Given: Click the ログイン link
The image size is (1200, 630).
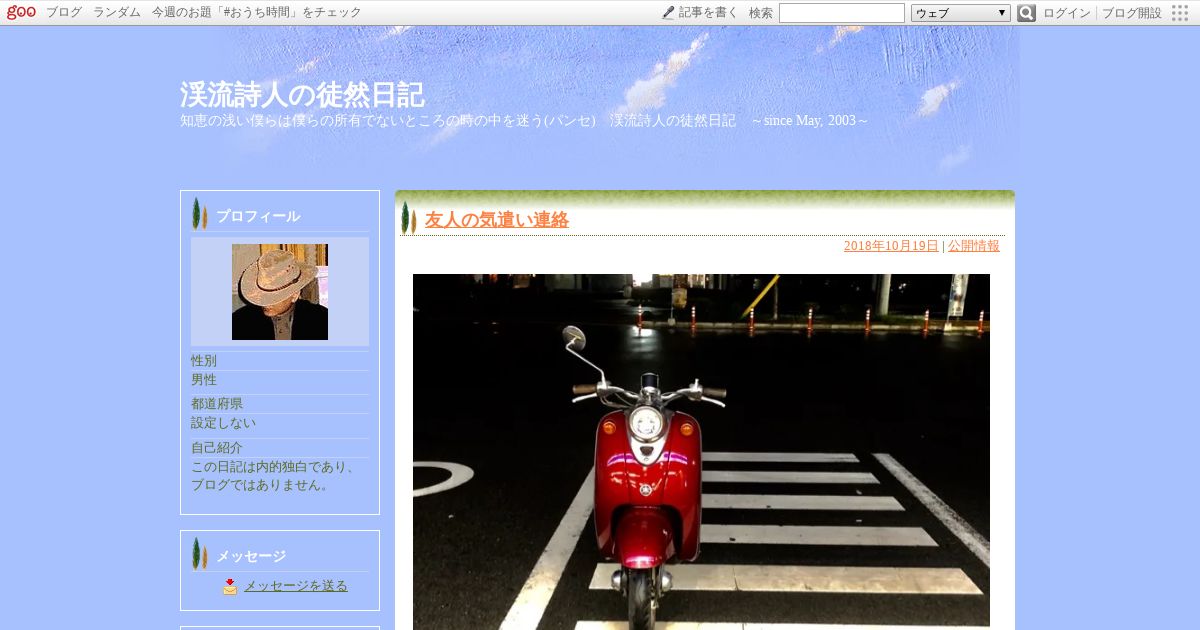Looking at the screenshot, I should pos(1067,13).
